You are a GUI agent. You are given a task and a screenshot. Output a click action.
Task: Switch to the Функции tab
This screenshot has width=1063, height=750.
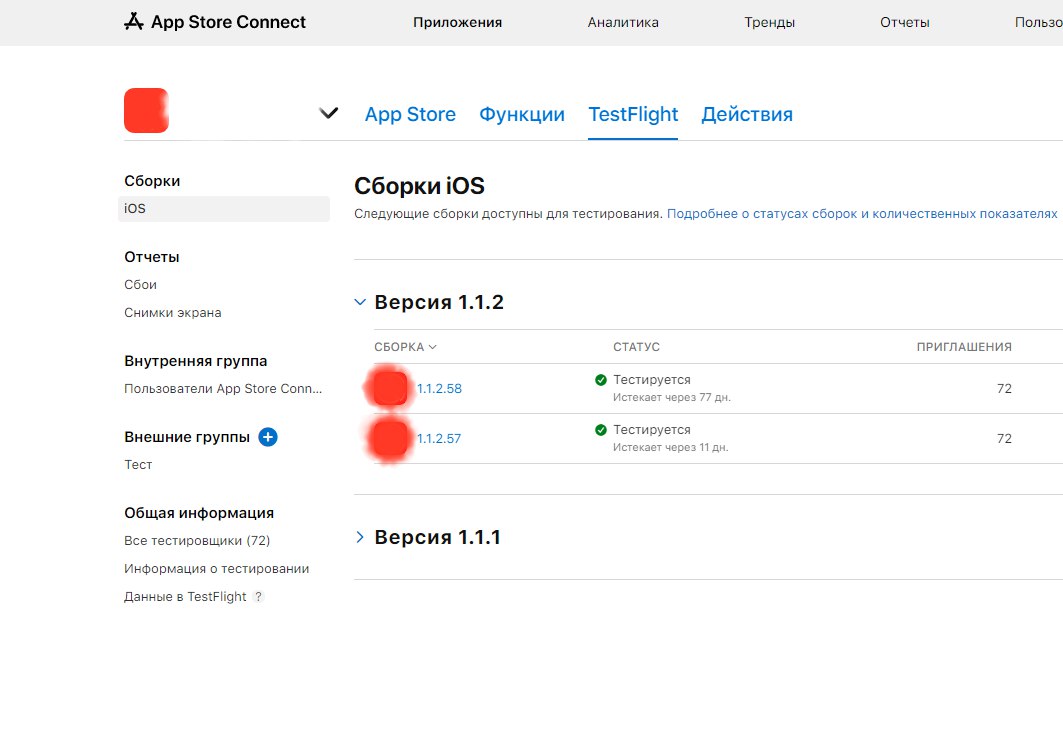coord(522,115)
